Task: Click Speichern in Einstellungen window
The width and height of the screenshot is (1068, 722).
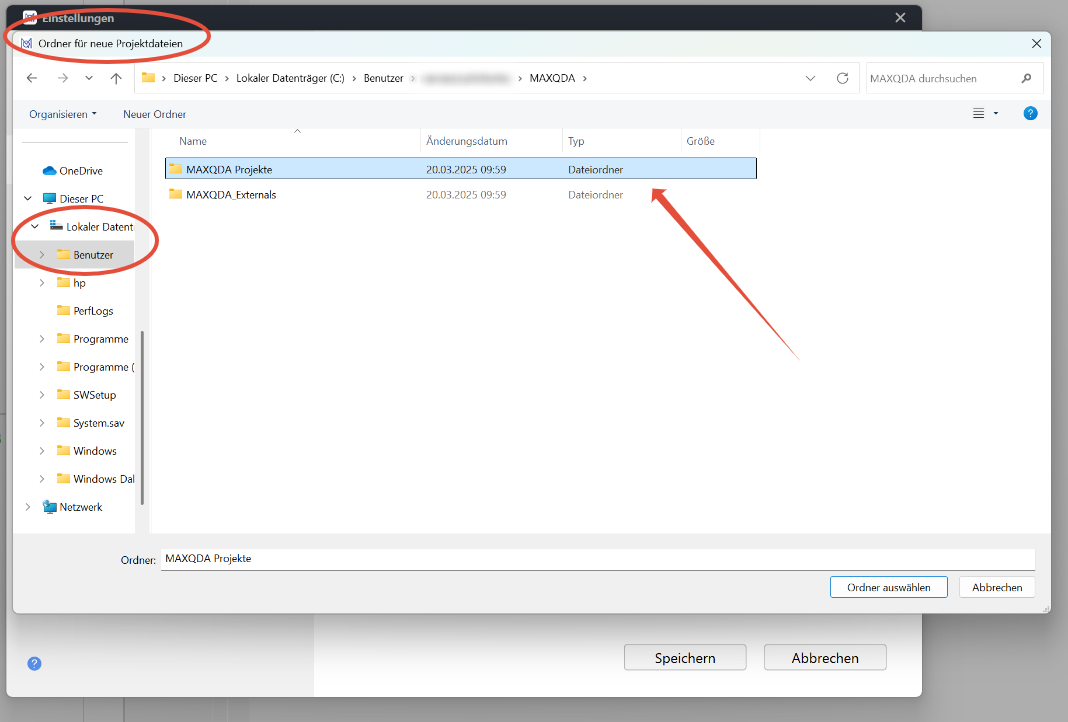Action: coord(685,658)
